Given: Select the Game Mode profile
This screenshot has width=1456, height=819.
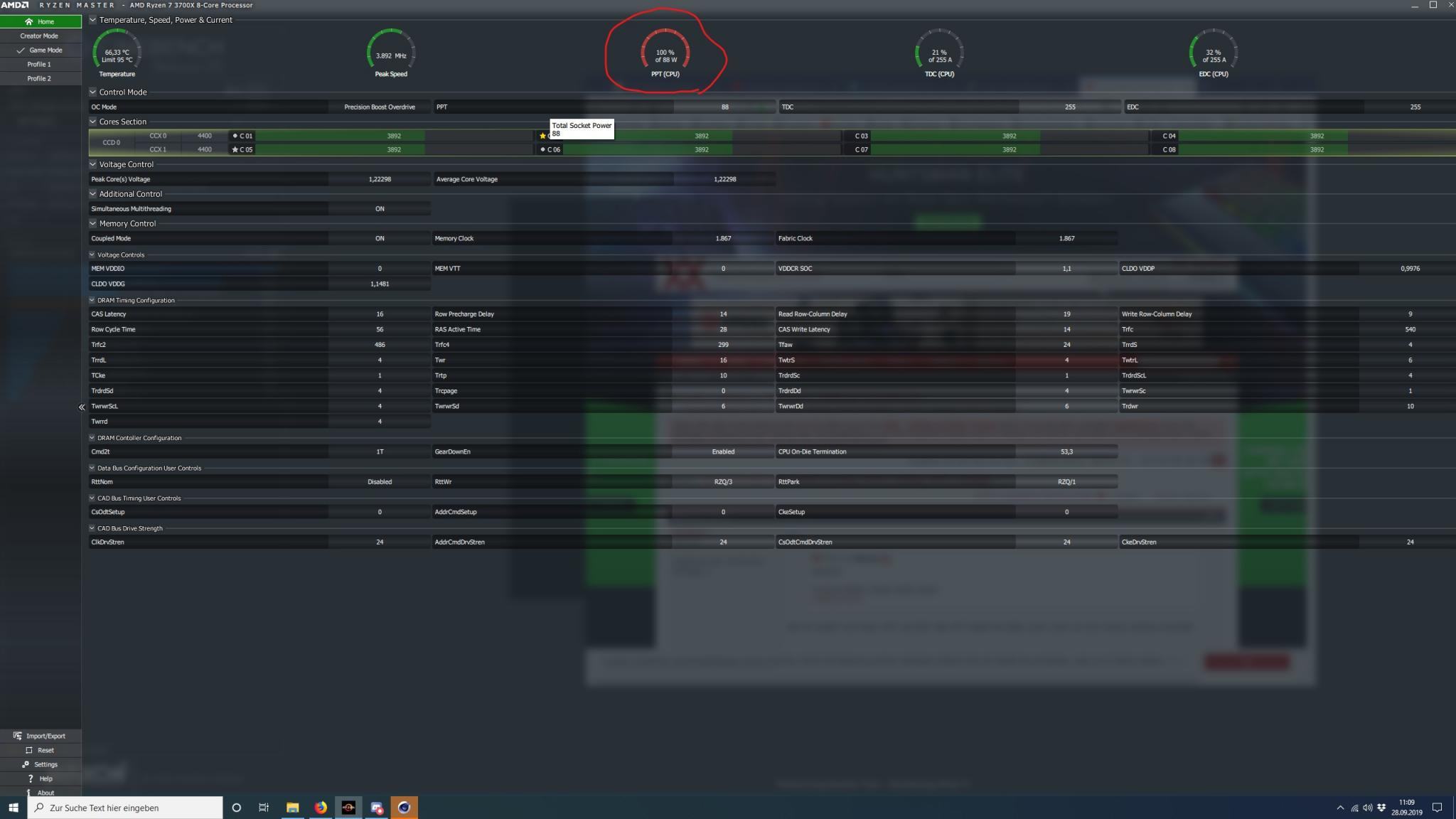Looking at the screenshot, I should 41,50.
